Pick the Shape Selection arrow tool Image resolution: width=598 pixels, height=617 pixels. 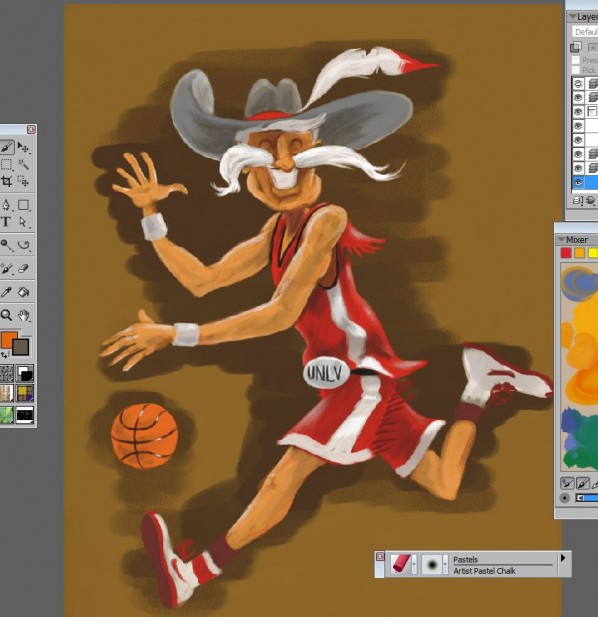point(24,222)
